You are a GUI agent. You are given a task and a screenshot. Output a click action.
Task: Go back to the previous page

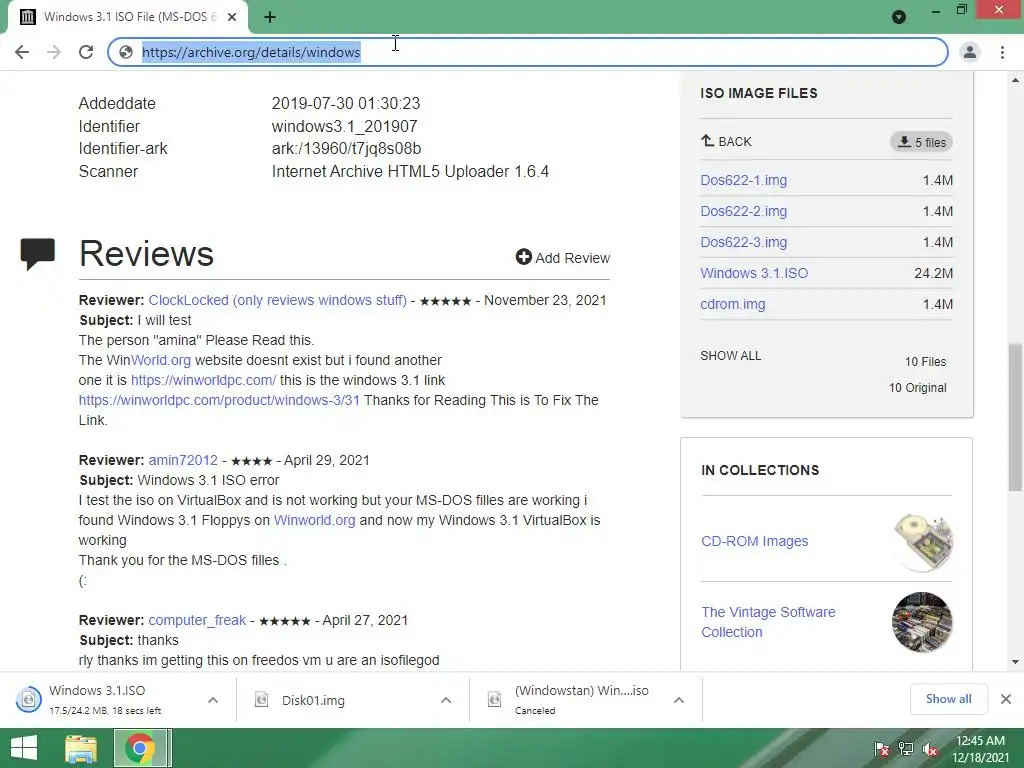pyautogui.click(x=22, y=52)
